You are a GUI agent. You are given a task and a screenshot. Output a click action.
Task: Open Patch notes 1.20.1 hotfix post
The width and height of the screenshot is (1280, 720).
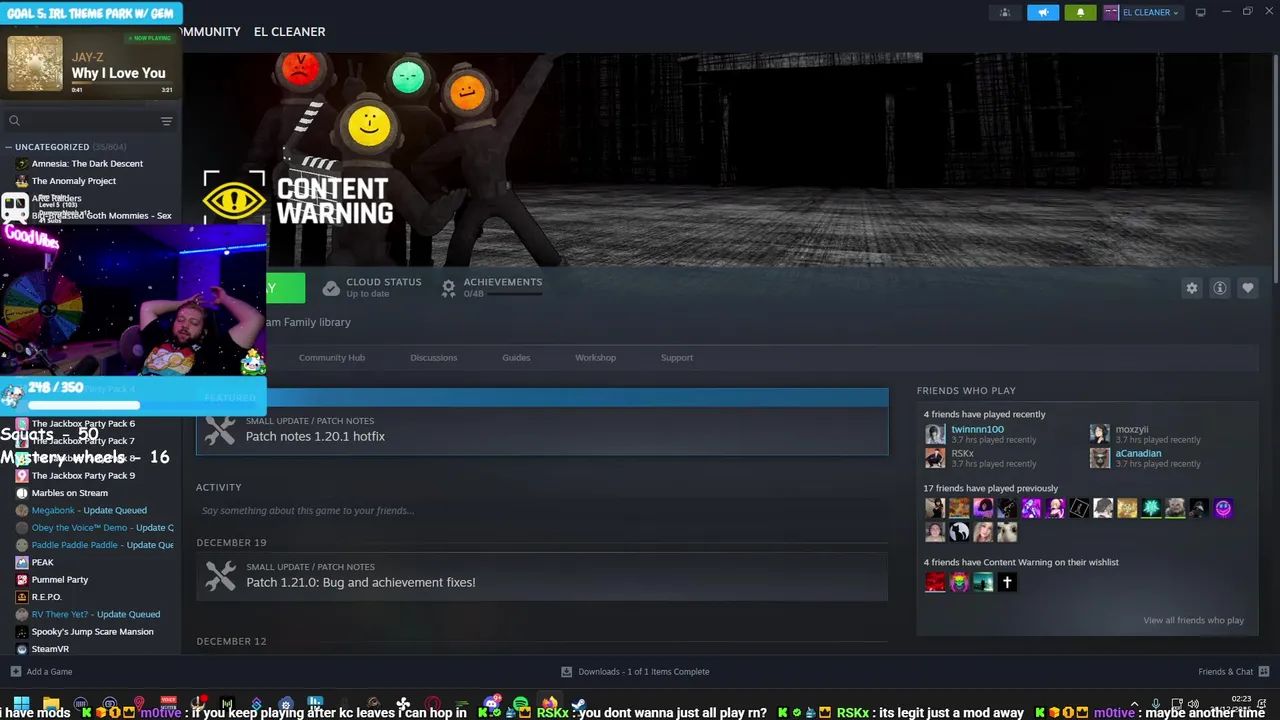point(542,430)
